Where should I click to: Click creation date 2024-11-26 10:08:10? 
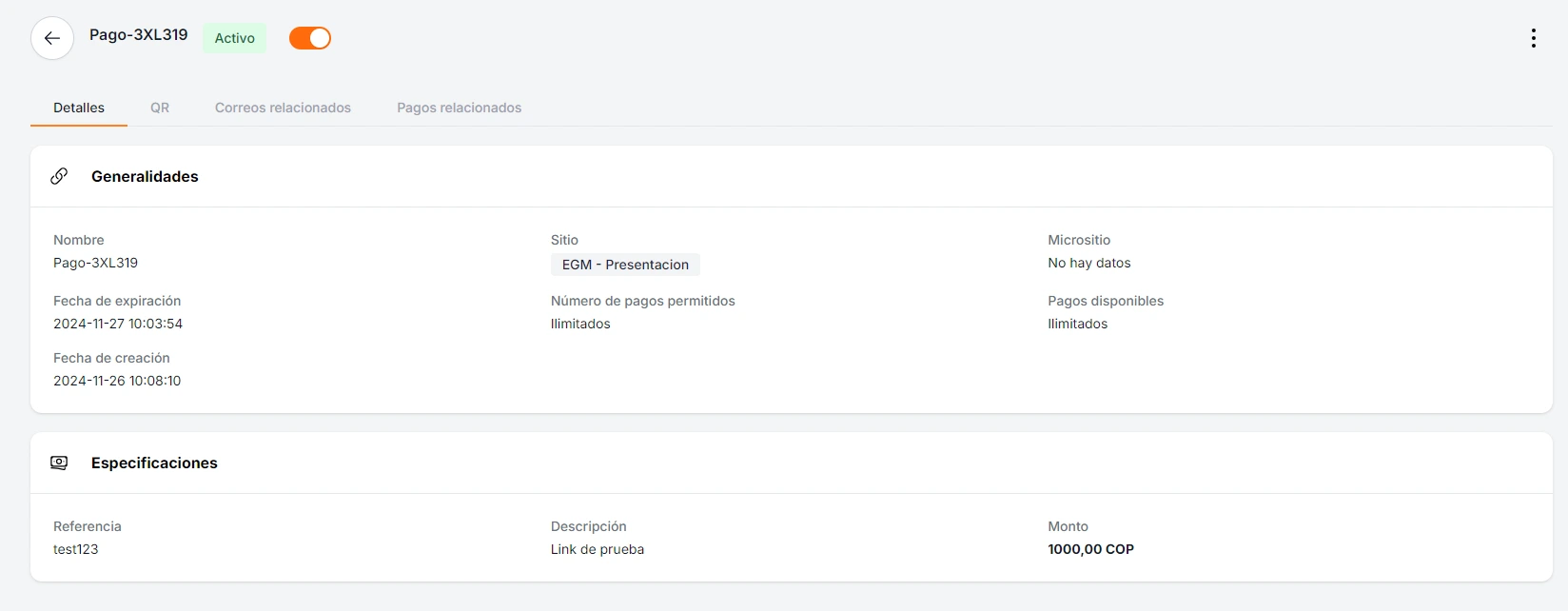[x=117, y=381]
